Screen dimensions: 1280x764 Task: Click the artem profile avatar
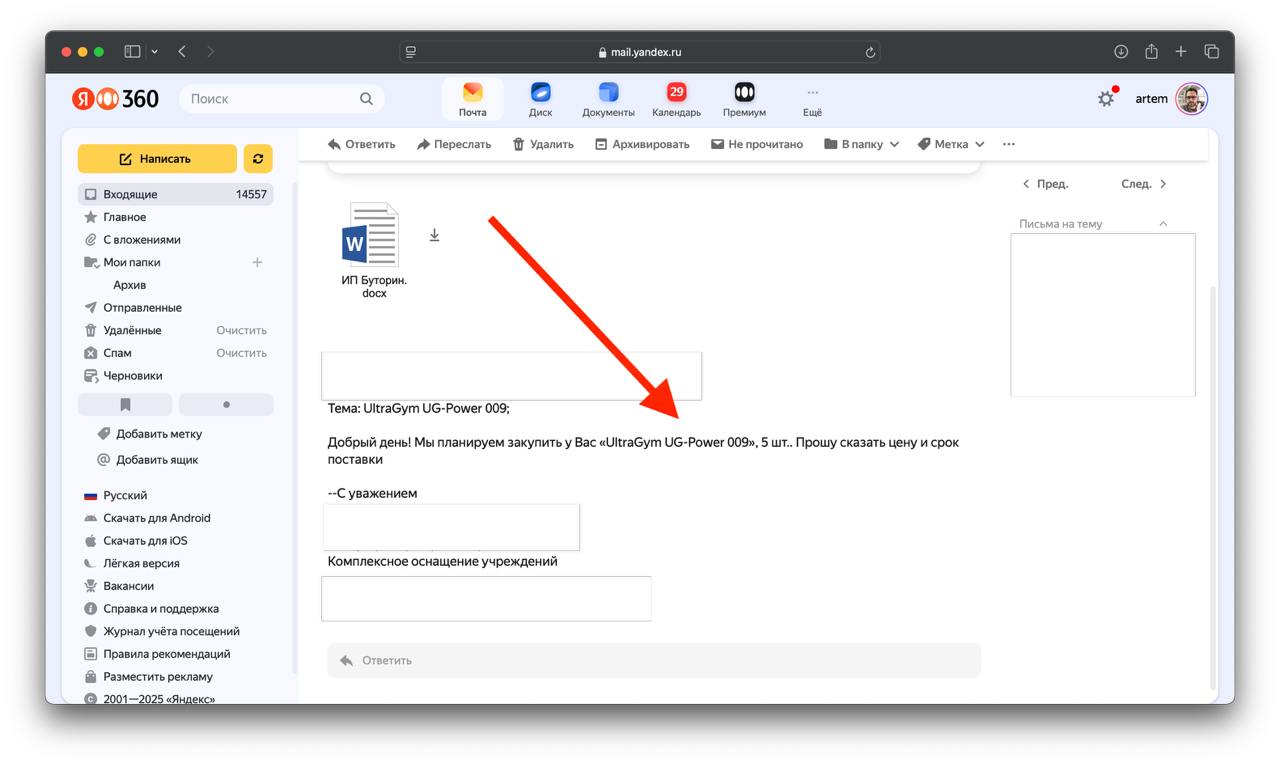tap(1191, 99)
